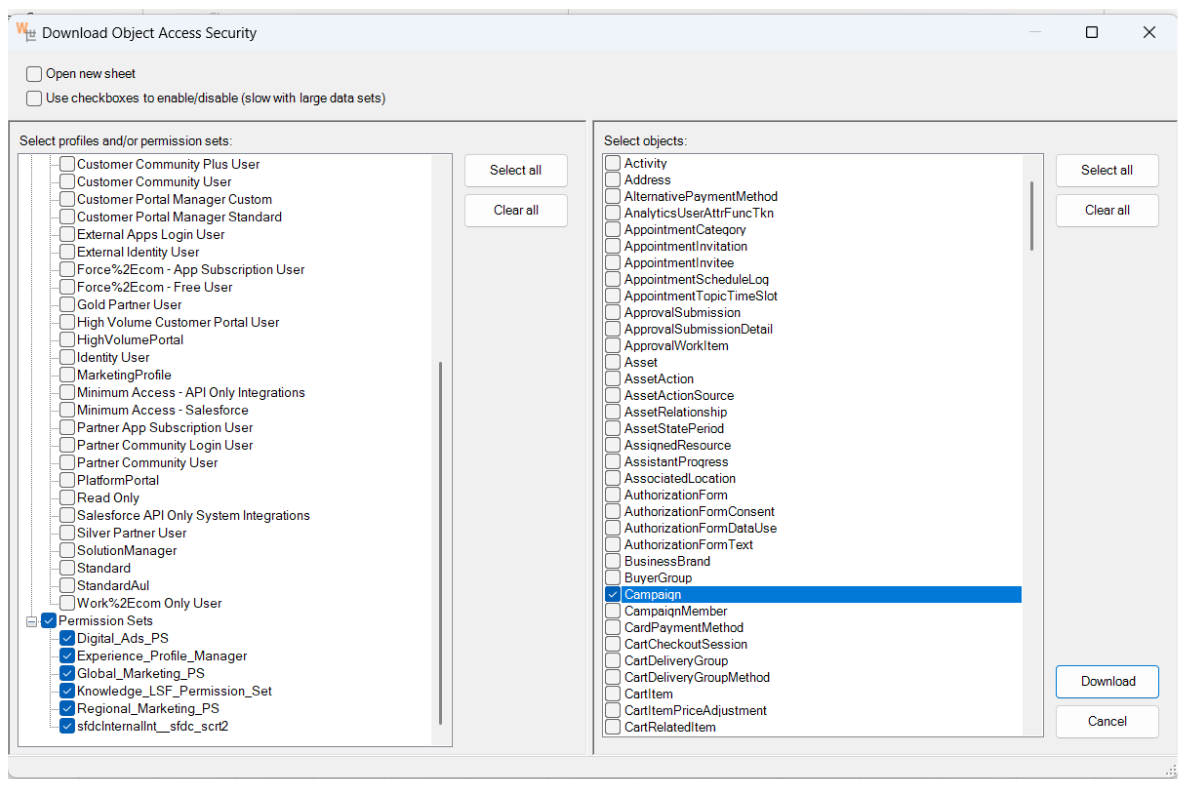Cancel the download dialog
This screenshot has width=1186, height=790.
click(1107, 722)
